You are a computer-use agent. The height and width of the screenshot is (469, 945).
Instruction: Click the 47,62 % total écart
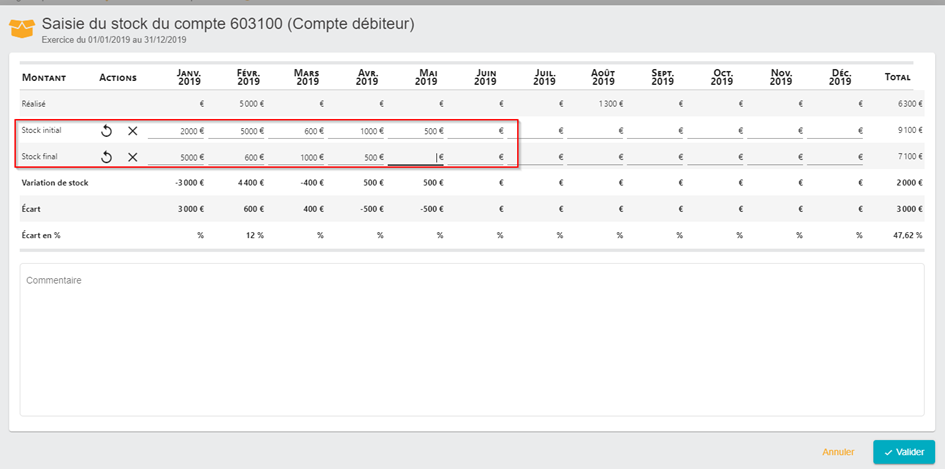click(908, 235)
